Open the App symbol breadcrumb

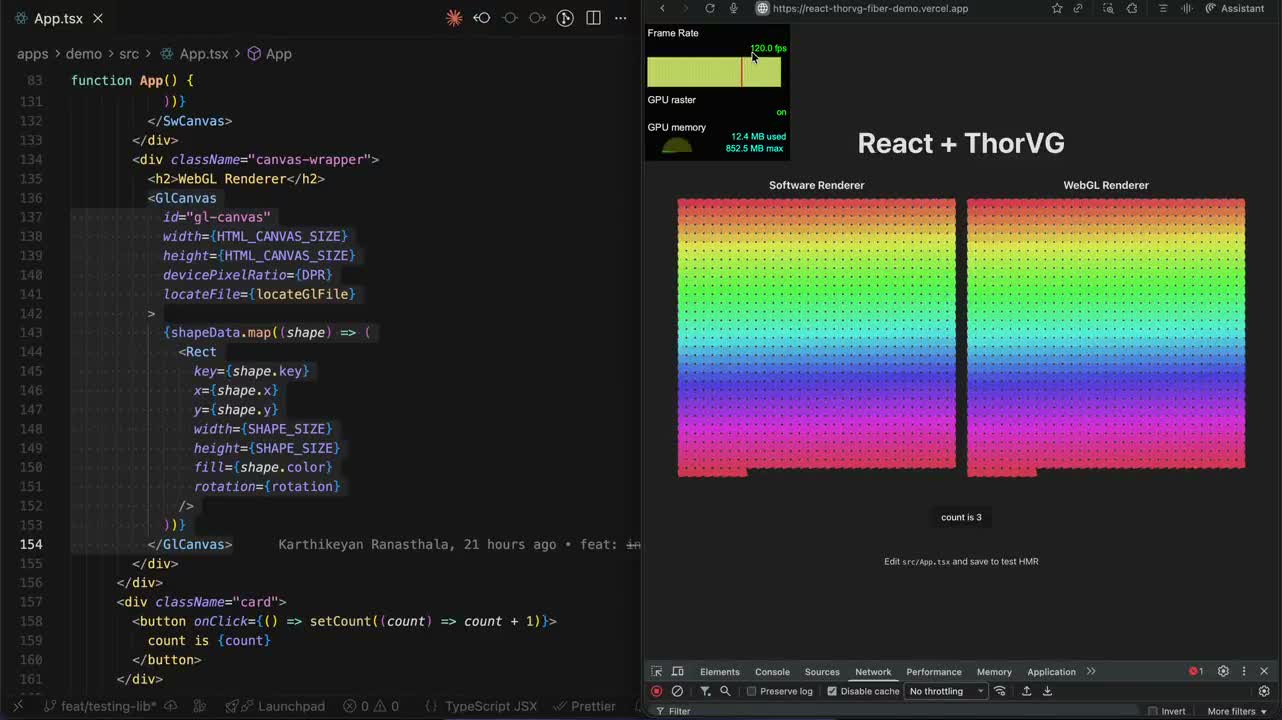[270, 54]
